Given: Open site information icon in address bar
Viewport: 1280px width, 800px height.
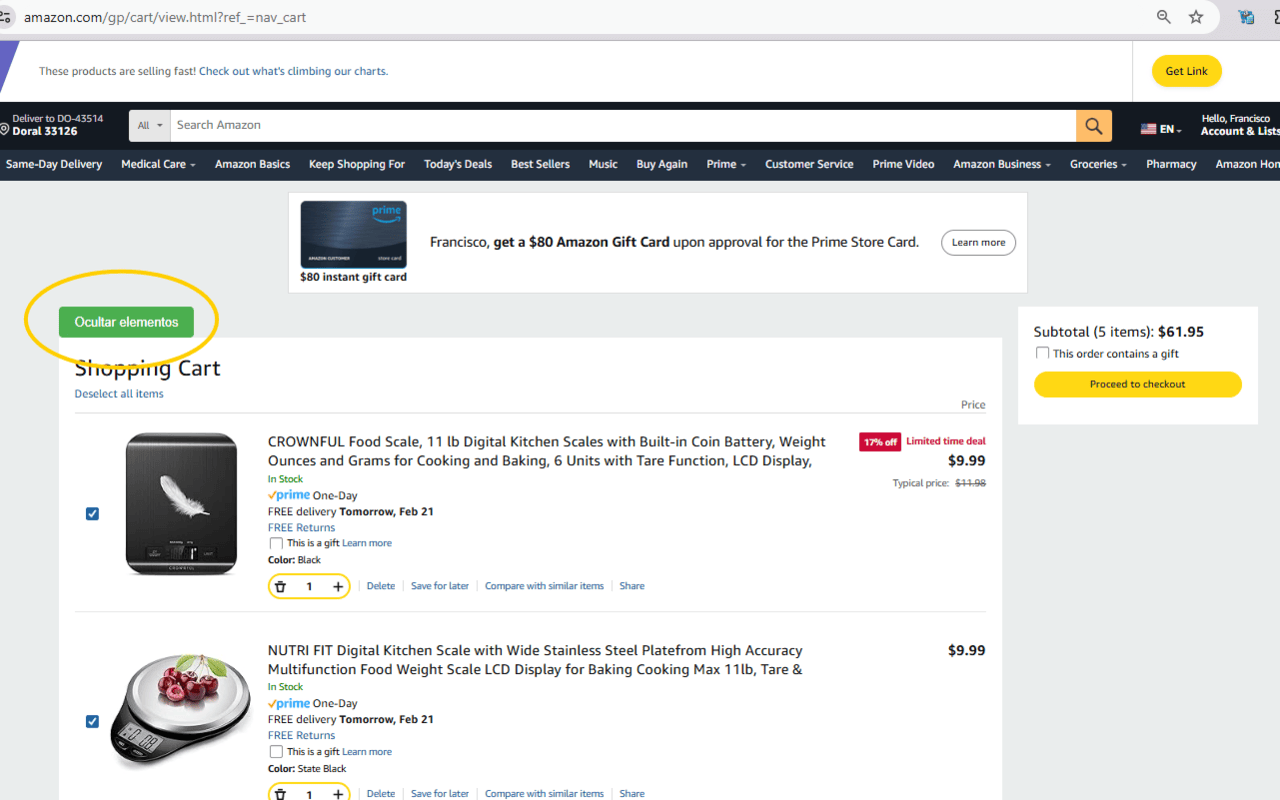Looking at the screenshot, I should pos(6,17).
